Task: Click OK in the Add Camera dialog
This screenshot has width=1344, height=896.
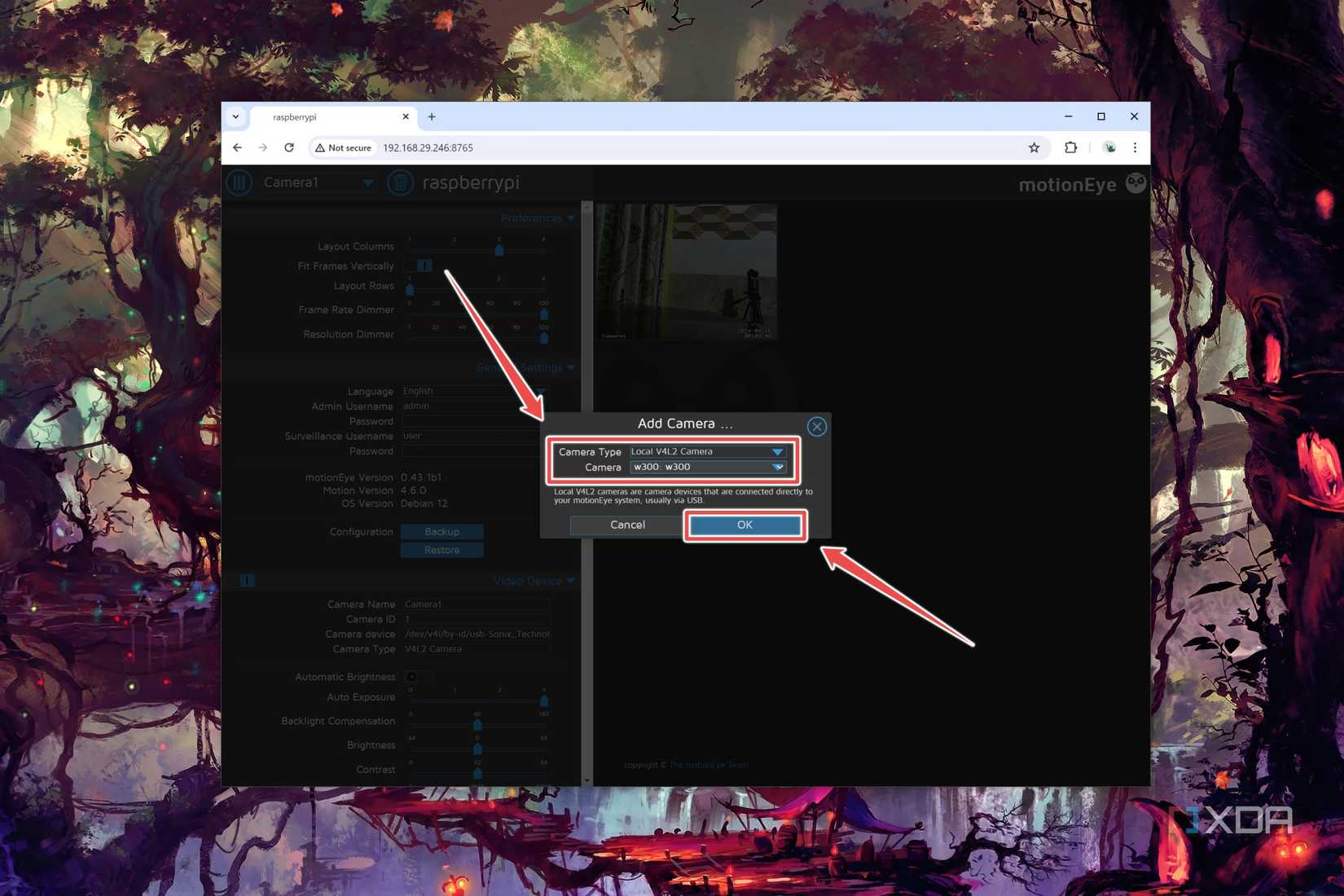Action: coord(744,525)
